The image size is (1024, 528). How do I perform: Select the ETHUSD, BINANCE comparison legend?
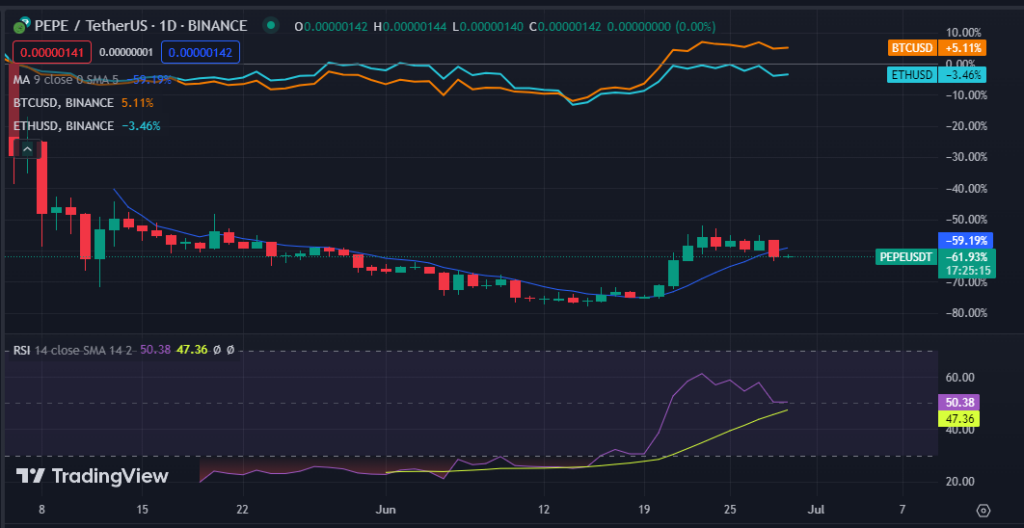(65, 125)
